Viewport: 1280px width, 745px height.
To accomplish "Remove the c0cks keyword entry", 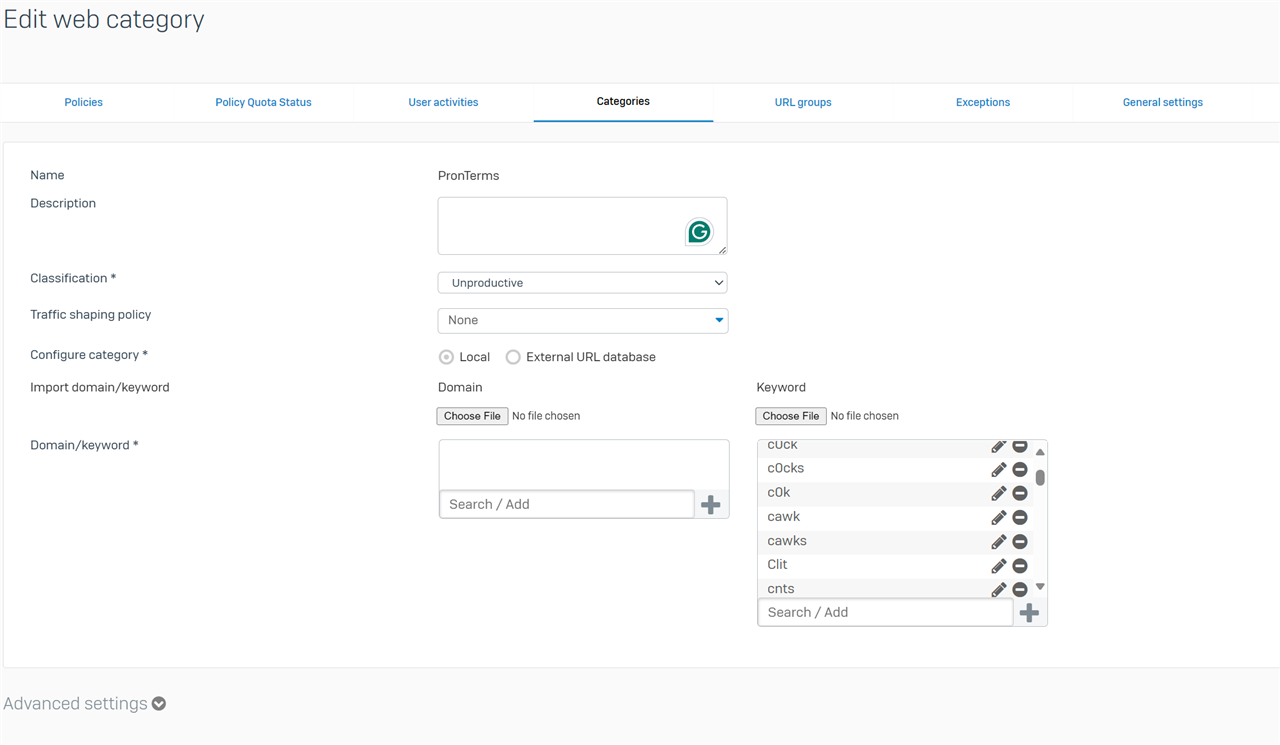I will pos(1020,469).
